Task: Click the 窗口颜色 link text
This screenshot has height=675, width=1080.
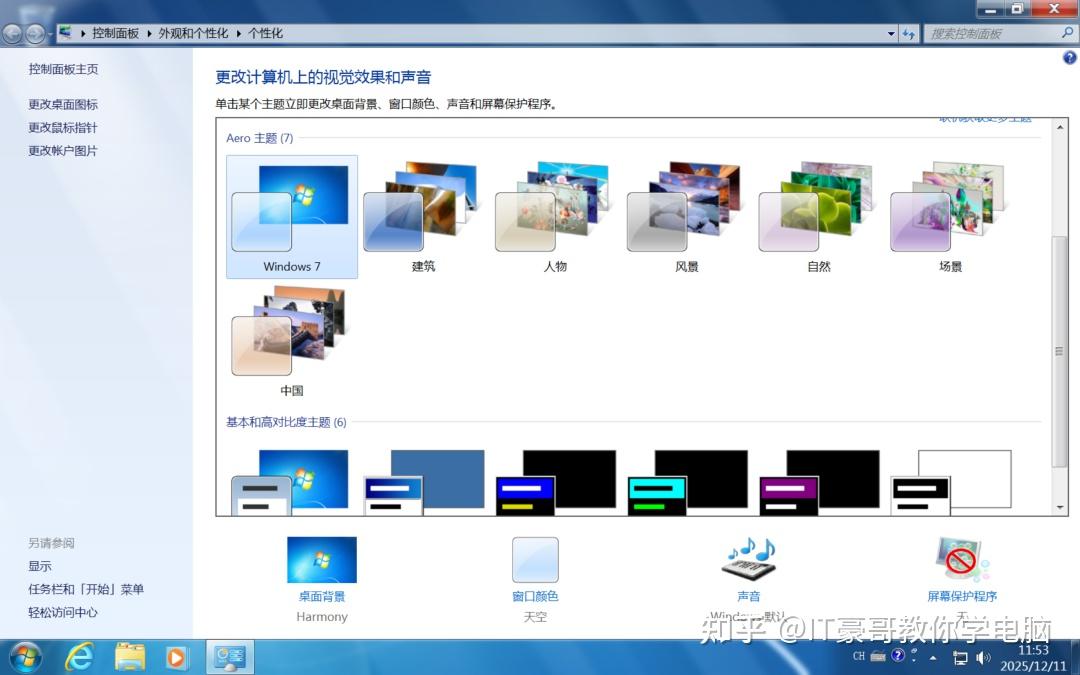Action: point(535,596)
